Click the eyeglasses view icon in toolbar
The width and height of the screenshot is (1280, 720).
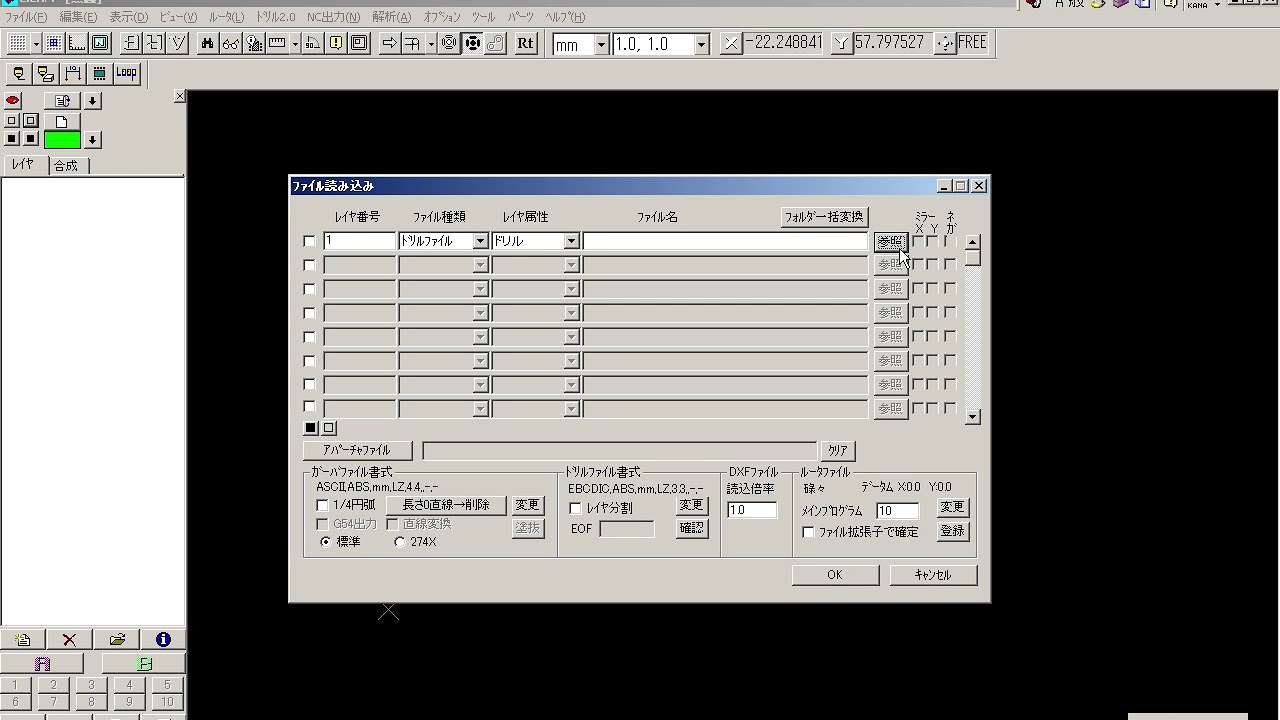tap(230, 44)
